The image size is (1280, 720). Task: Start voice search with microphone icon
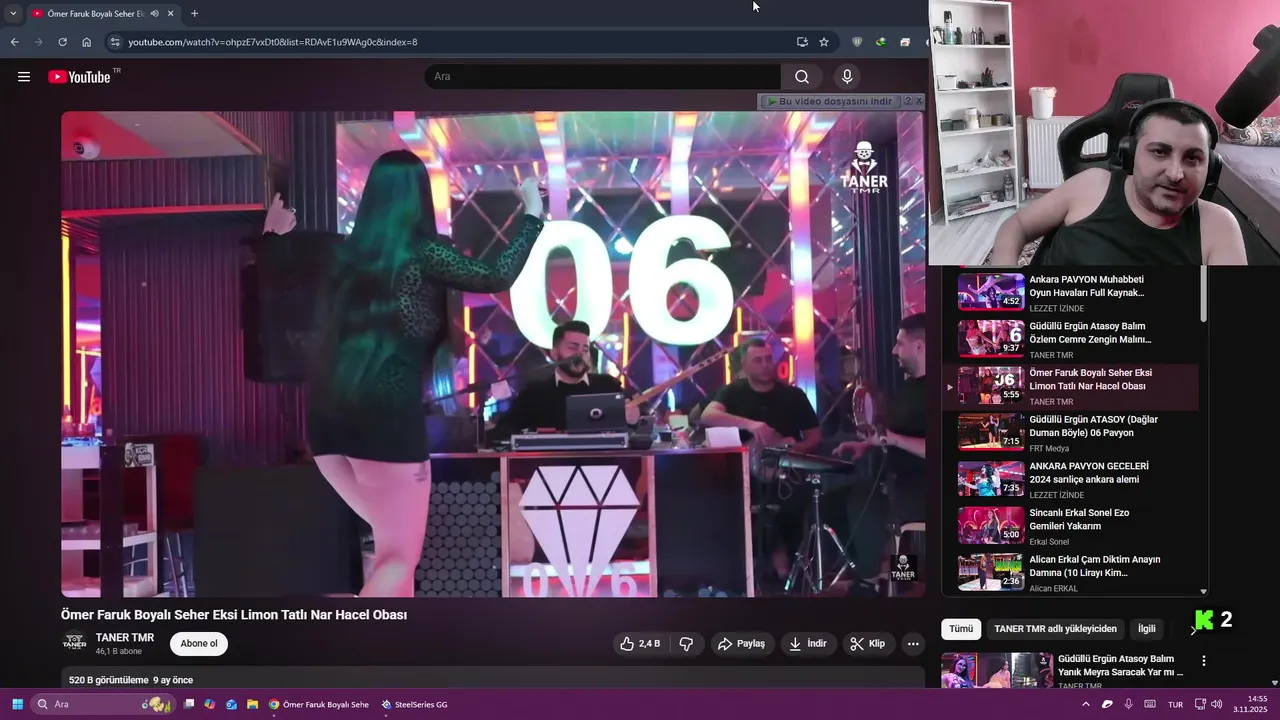[847, 77]
